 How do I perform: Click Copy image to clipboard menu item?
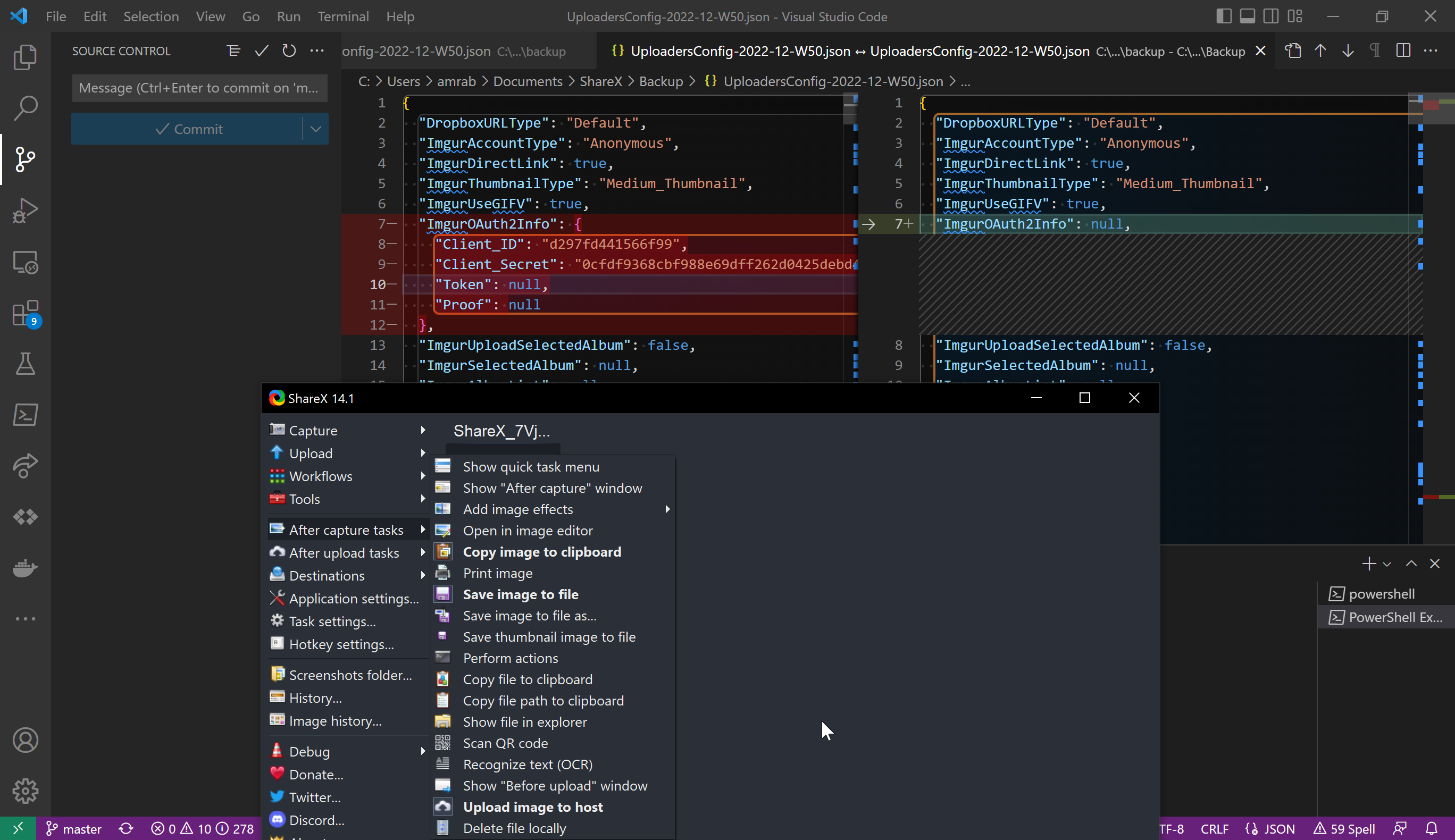pyautogui.click(x=542, y=551)
